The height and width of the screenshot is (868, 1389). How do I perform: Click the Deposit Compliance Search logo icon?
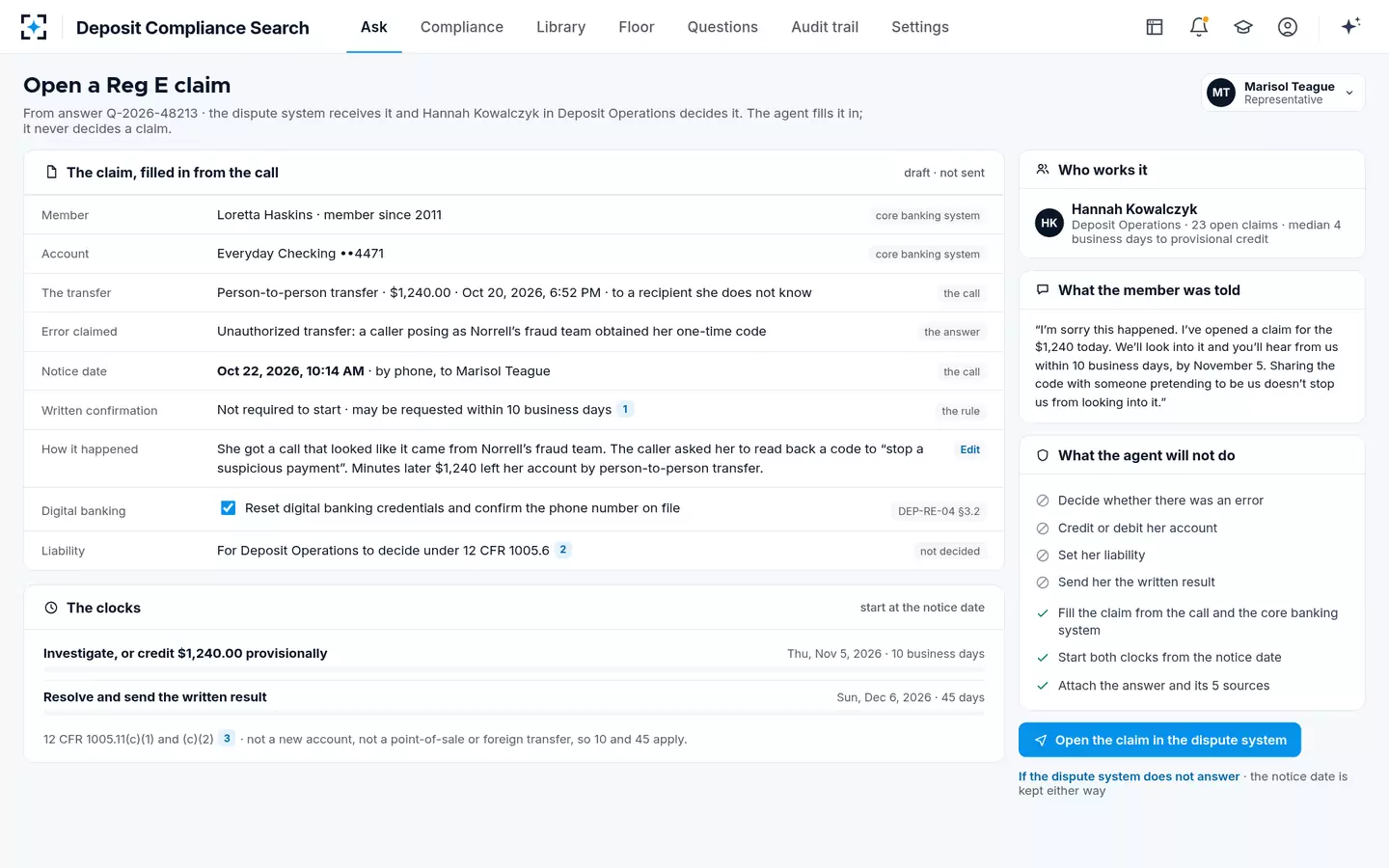pos(34,27)
